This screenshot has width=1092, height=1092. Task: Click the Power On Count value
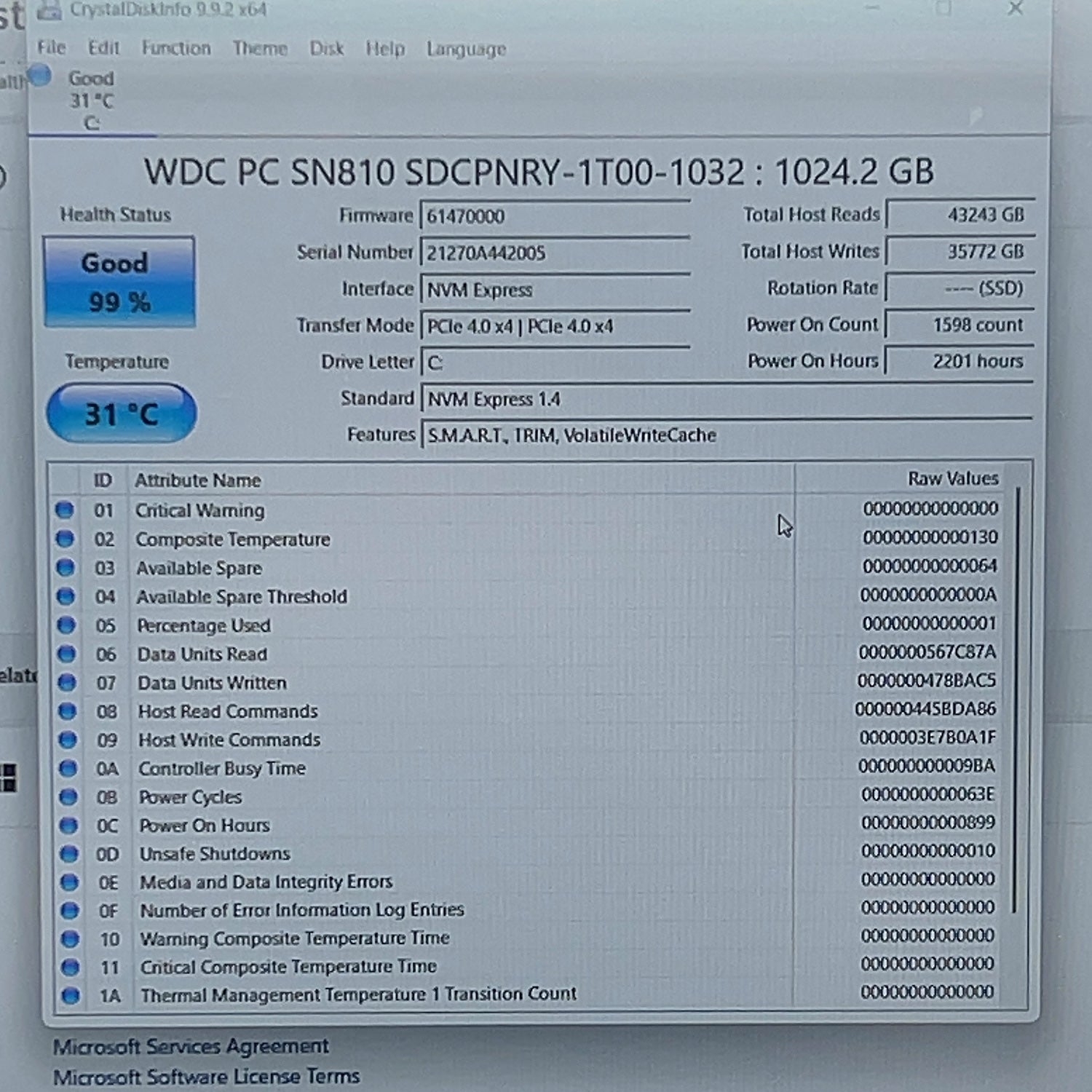tap(959, 325)
